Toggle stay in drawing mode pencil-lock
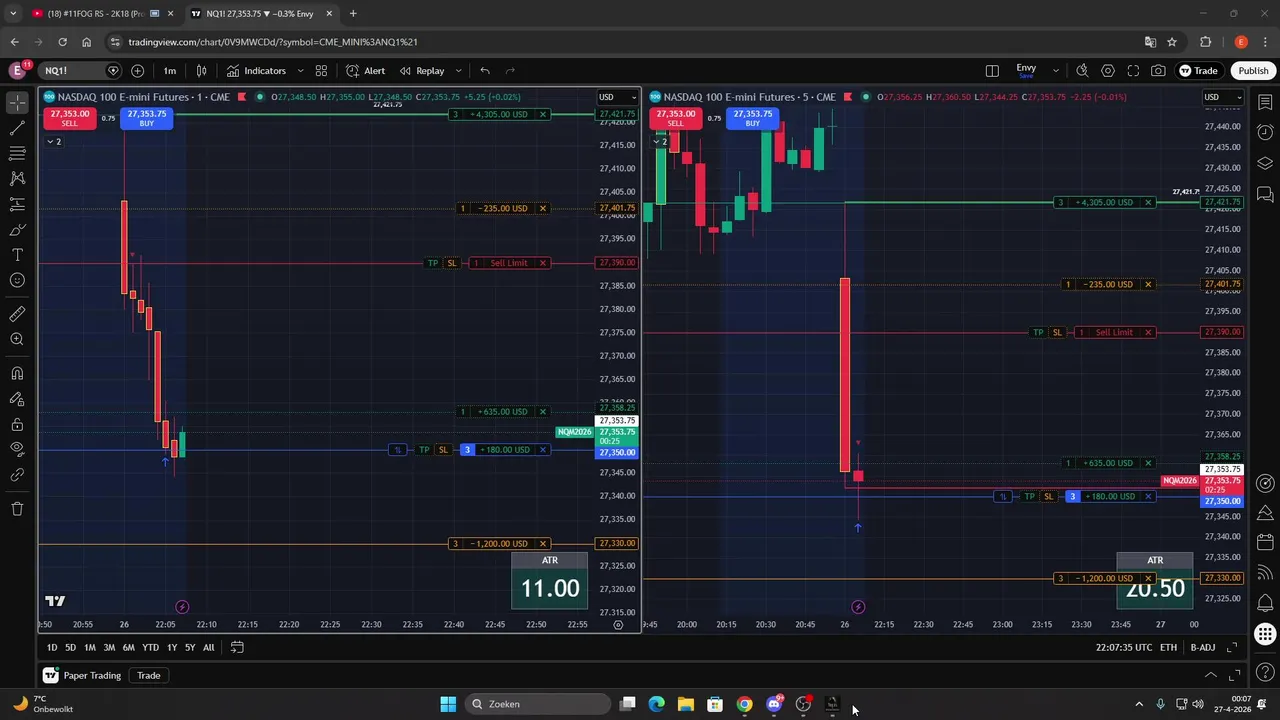The width and height of the screenshot is (1280, 720). pyautogui.click(x=17, y=398)
